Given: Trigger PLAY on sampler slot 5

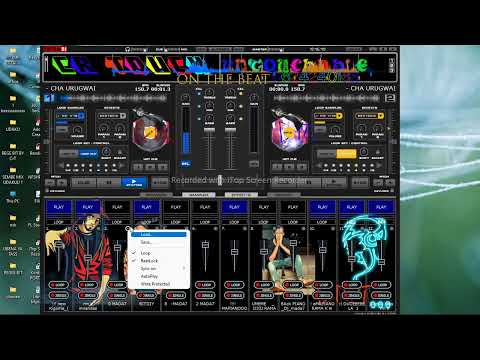Looking at the screenshot, I should [x=176, y=207].
